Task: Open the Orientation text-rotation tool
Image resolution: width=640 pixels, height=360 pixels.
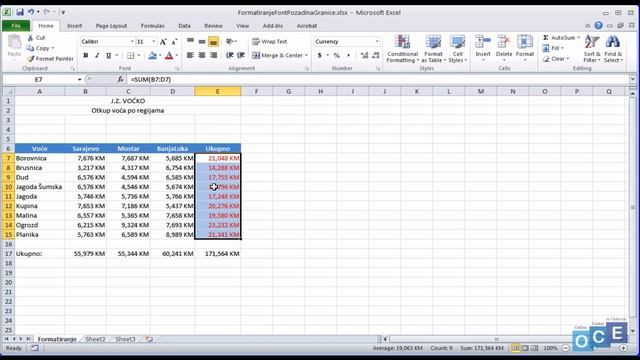Action: pyautogui.click(x=231, y=41)
